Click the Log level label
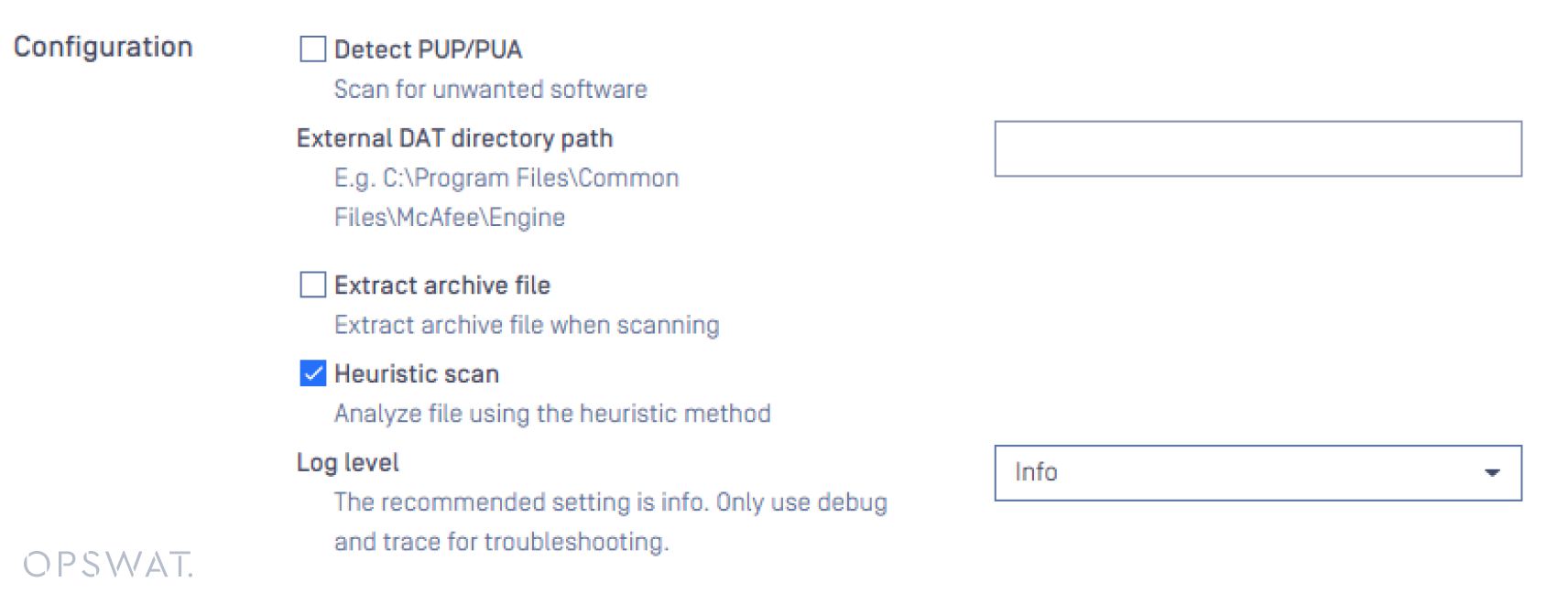Viewport: 1568px width, 604px height. 347,462
